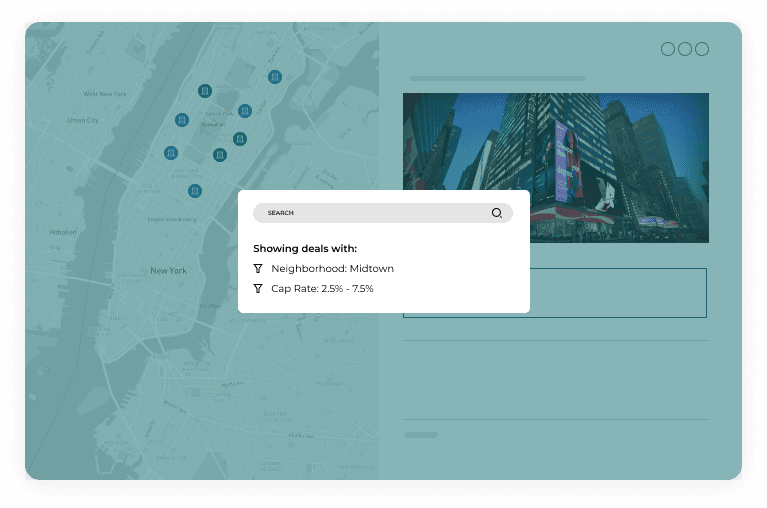The width and height of the screenshot is (767, 508).
Task: Click the rightmost circle window control
Action: [702, 49]
